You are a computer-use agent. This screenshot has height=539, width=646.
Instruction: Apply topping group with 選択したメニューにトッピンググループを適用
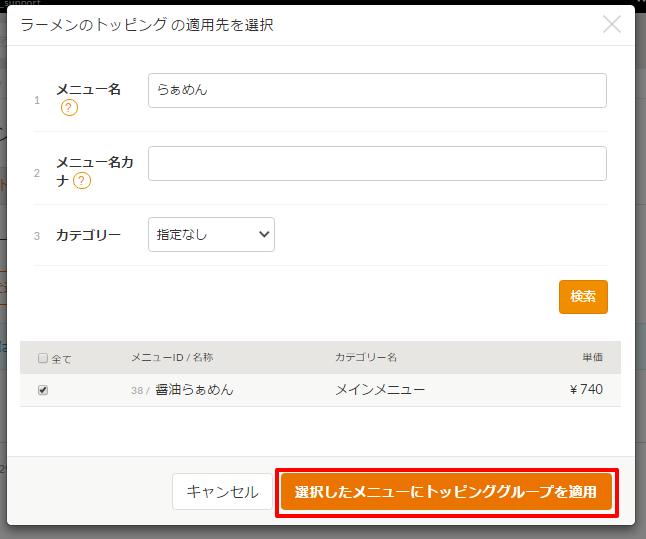[x=446, y=492]
